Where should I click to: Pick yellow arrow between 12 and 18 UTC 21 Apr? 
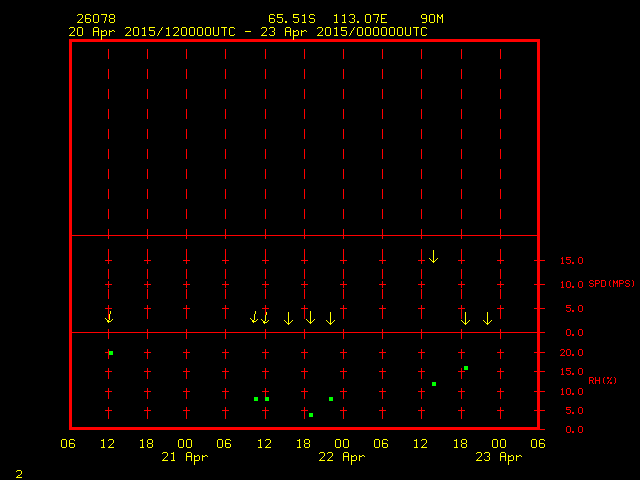(x=288, y=318)
